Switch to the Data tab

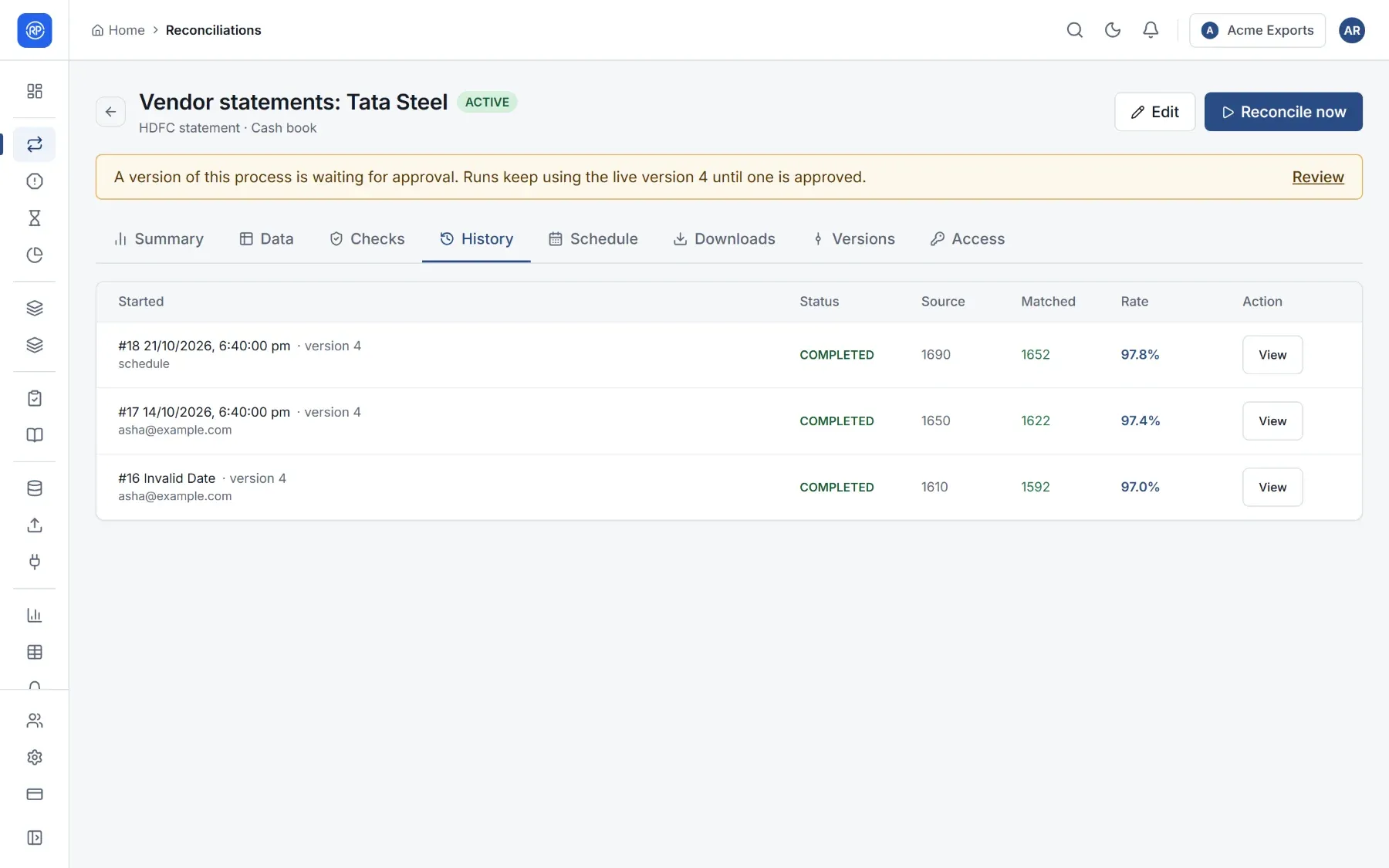coord(266,239)
